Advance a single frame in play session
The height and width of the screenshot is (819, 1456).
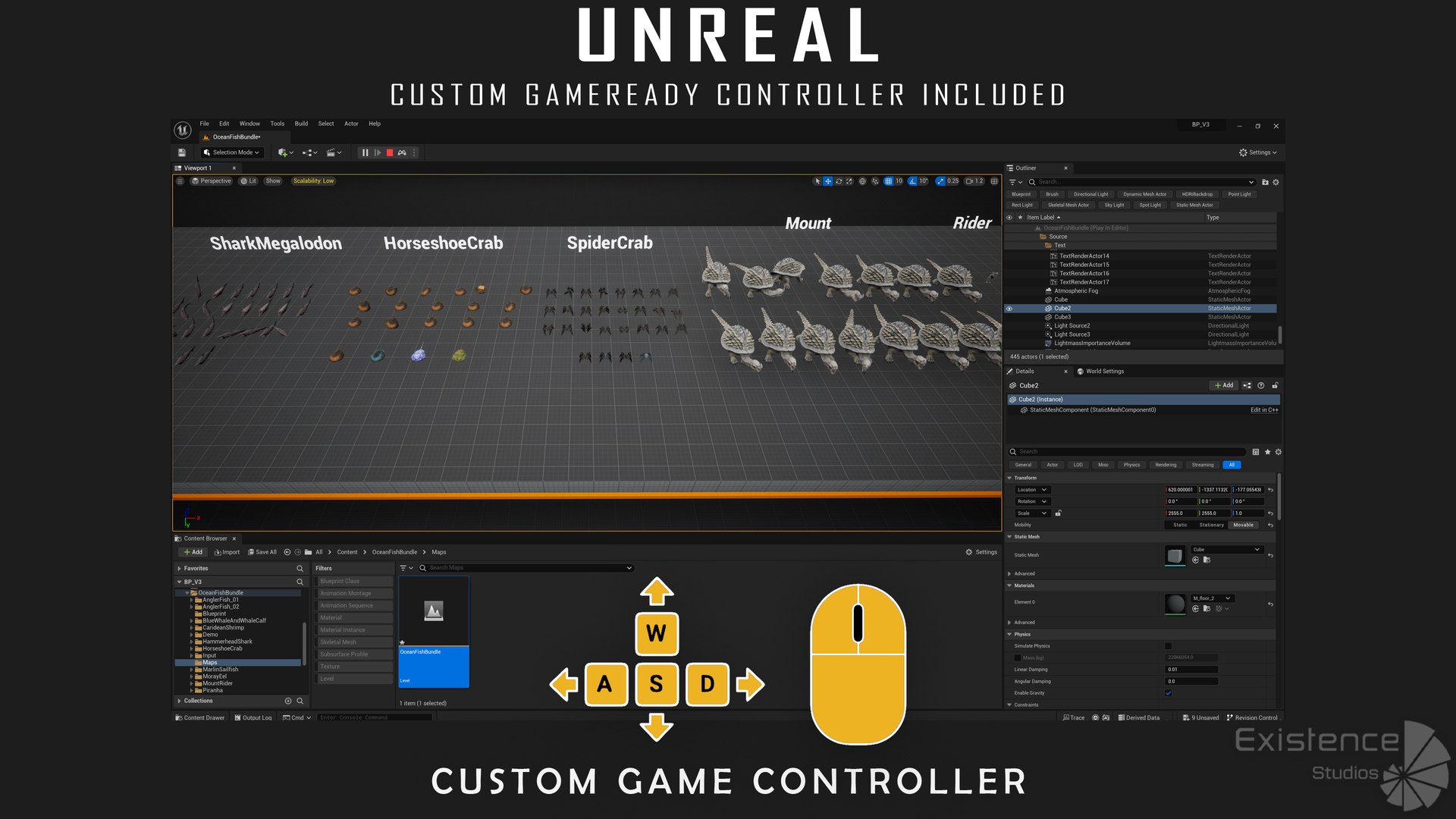[x=377, y=152]
